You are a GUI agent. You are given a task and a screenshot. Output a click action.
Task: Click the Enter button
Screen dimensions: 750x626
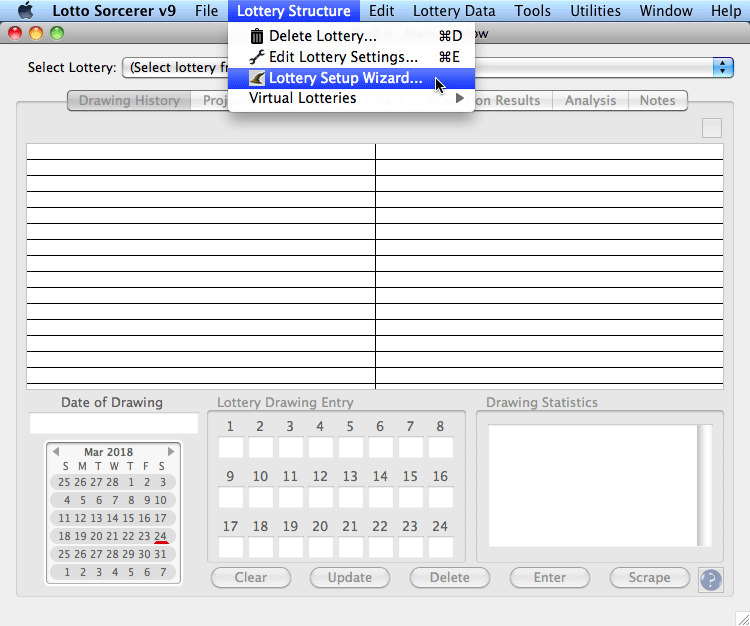(x=550, y=577)
